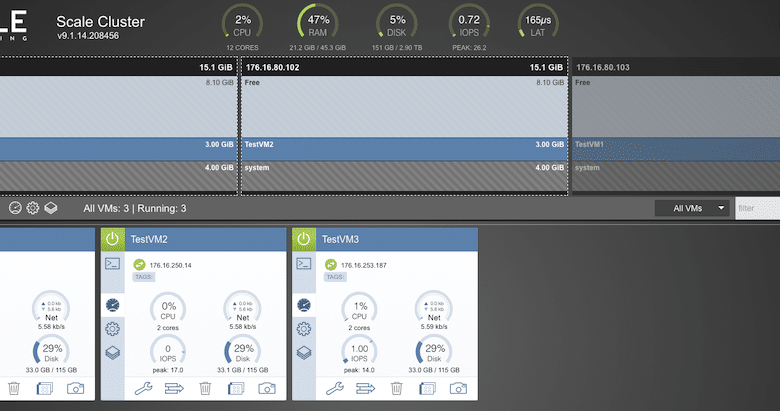Open TestVM3 layers side tab
The image size is (780, 411).
pos(303,353)
